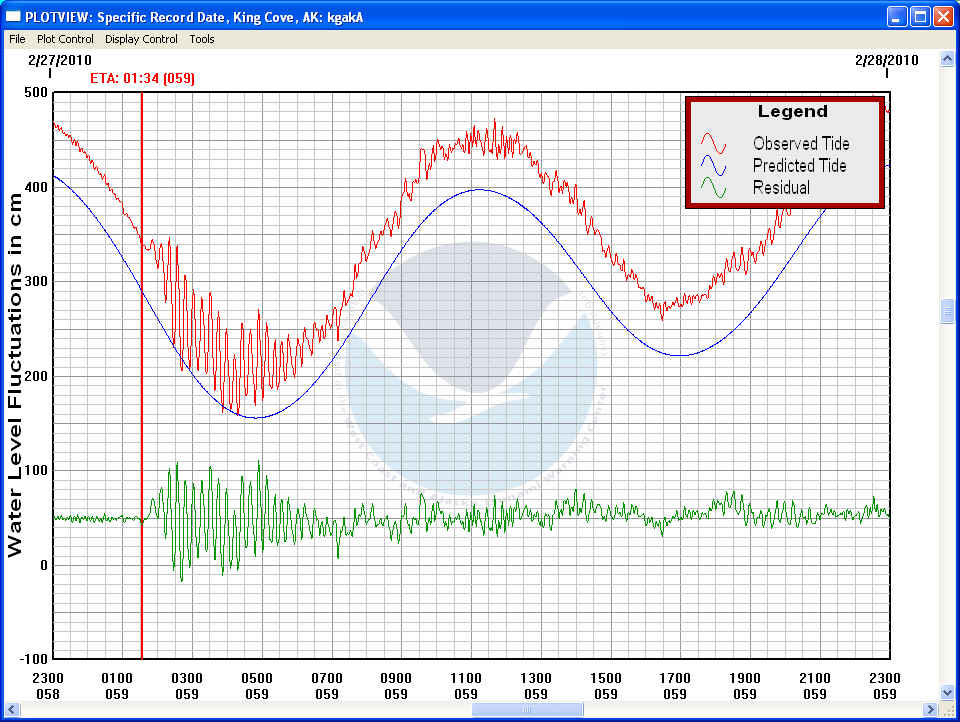Screen dimensions: 960x722
Task: Click the '300' y-axis value
Action: (x=36, y=282)
